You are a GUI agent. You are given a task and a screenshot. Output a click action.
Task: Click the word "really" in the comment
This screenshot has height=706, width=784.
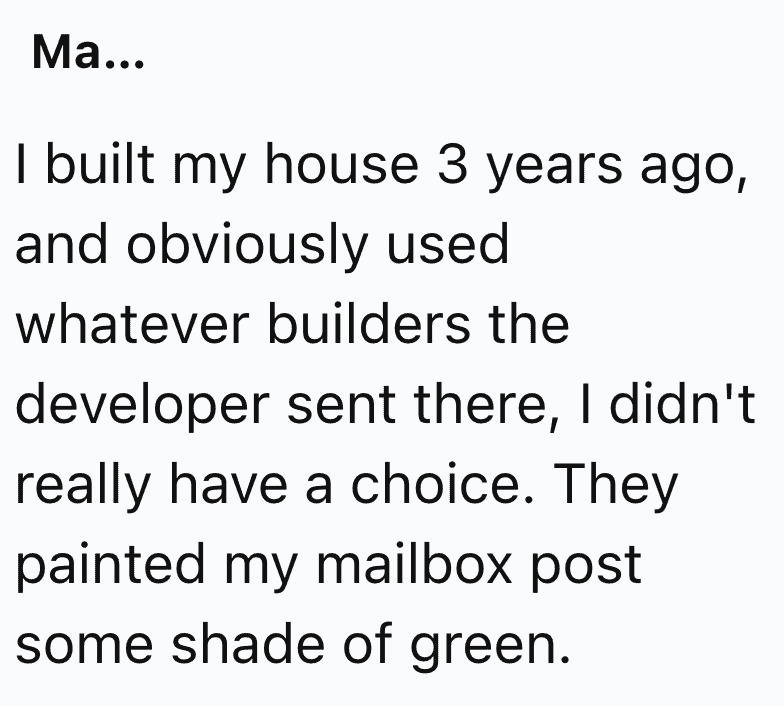pyautogui.click(x=83, y=486)
